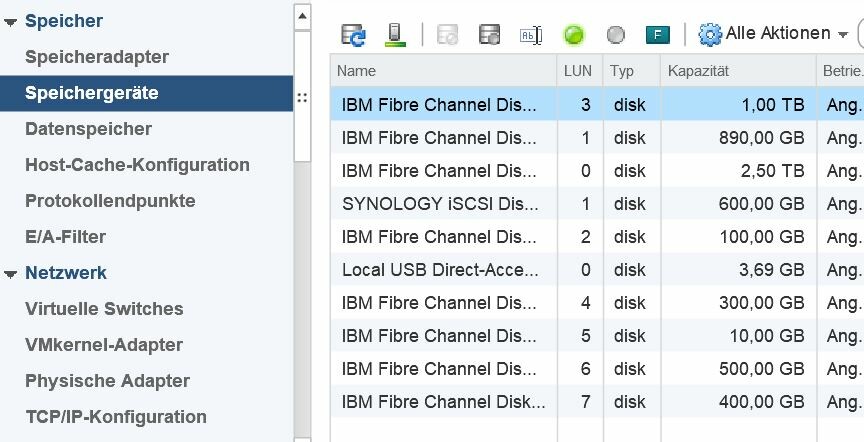Screen dimensions: 864x442
Task: Open Virtuelle Switches settings
Action: pos(104,309)
